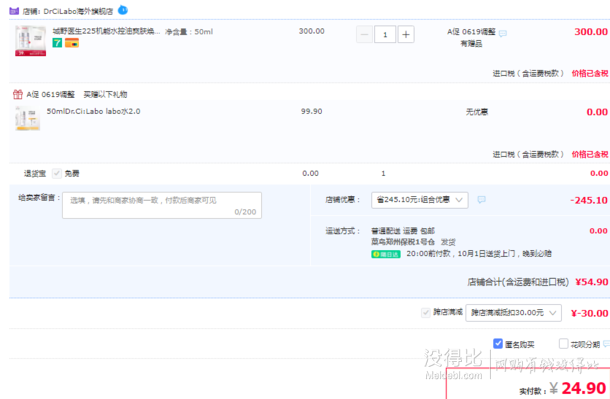Open promotion comment icon beside 0619调整
Screen dimensions: 610x399
(x=503, y=33)
